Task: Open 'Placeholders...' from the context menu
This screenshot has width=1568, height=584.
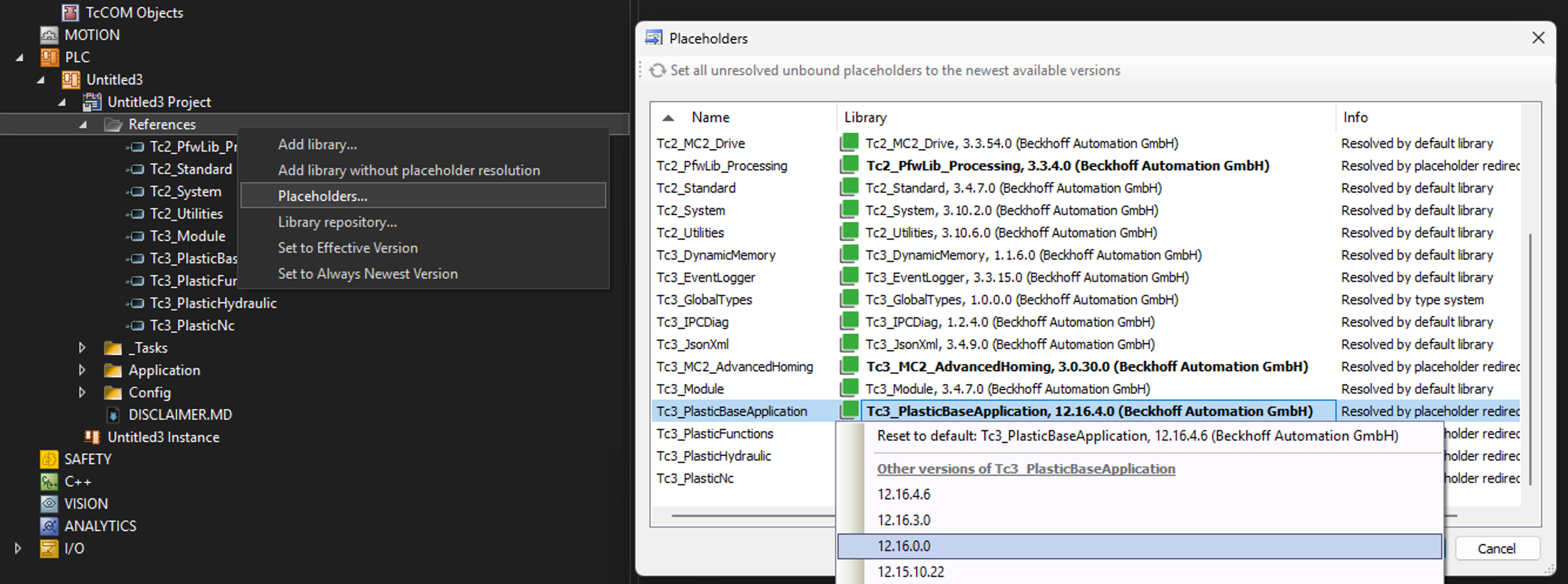Action: 423,195
